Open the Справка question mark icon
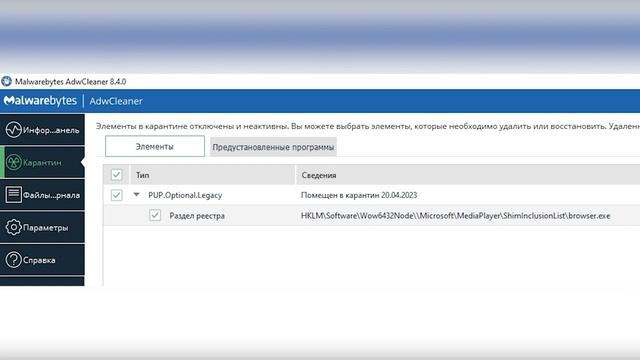The width and height of the screenshot is (640, 360). click(13, 260)
